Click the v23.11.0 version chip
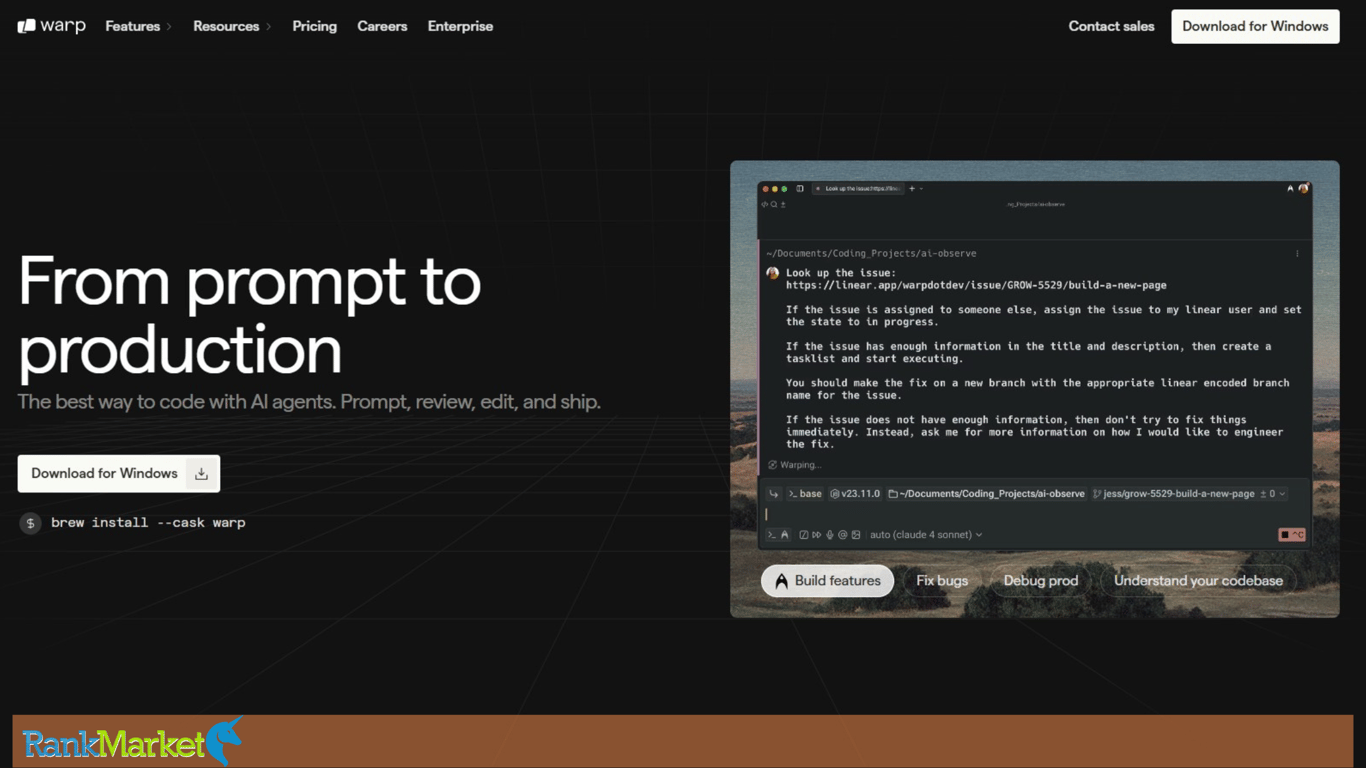 point(855,494)
